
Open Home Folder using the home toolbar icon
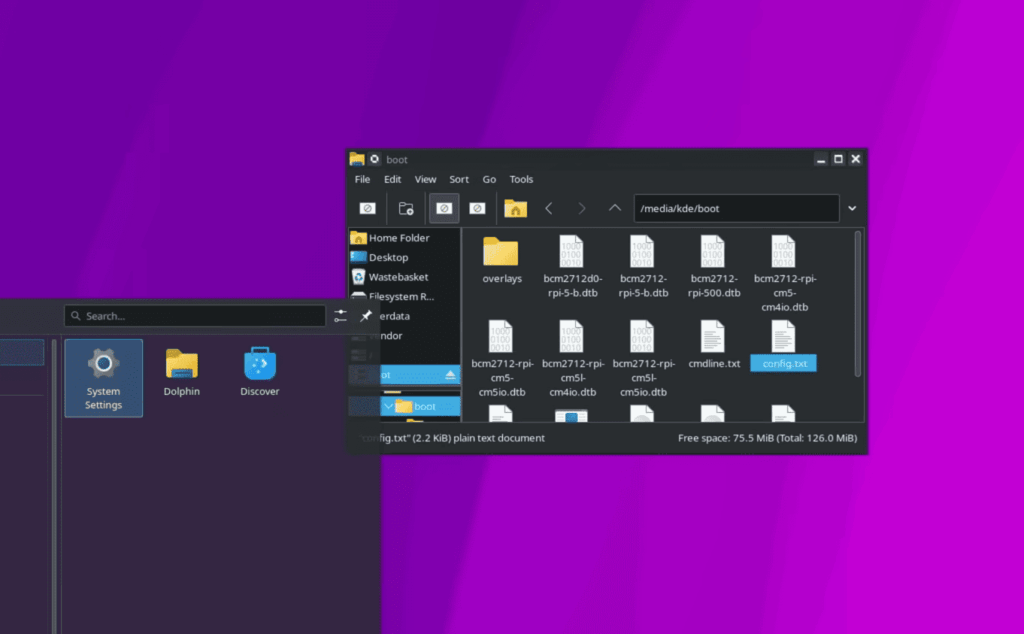click(514, 208)
